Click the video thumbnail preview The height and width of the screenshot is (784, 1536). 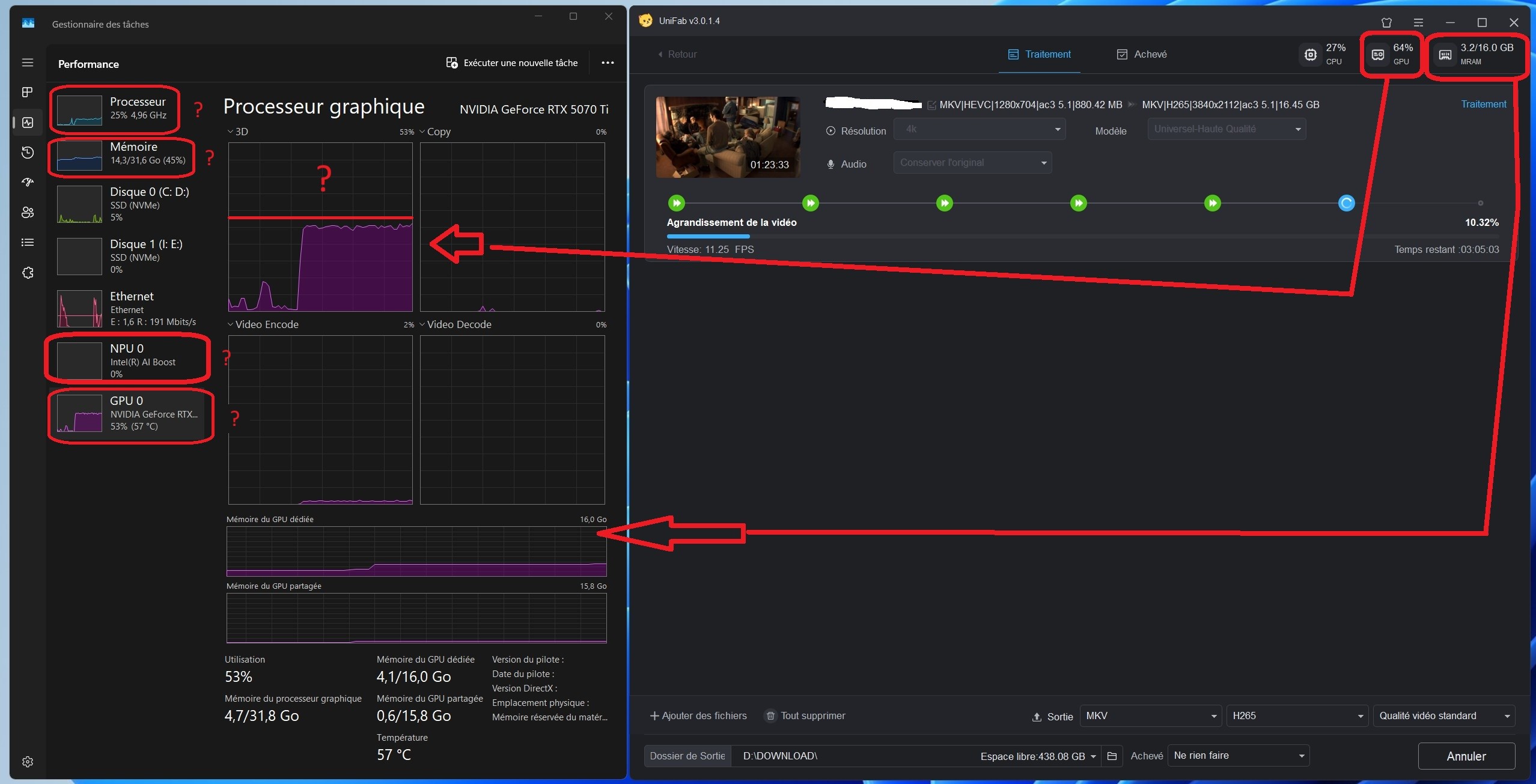[728, 137]
